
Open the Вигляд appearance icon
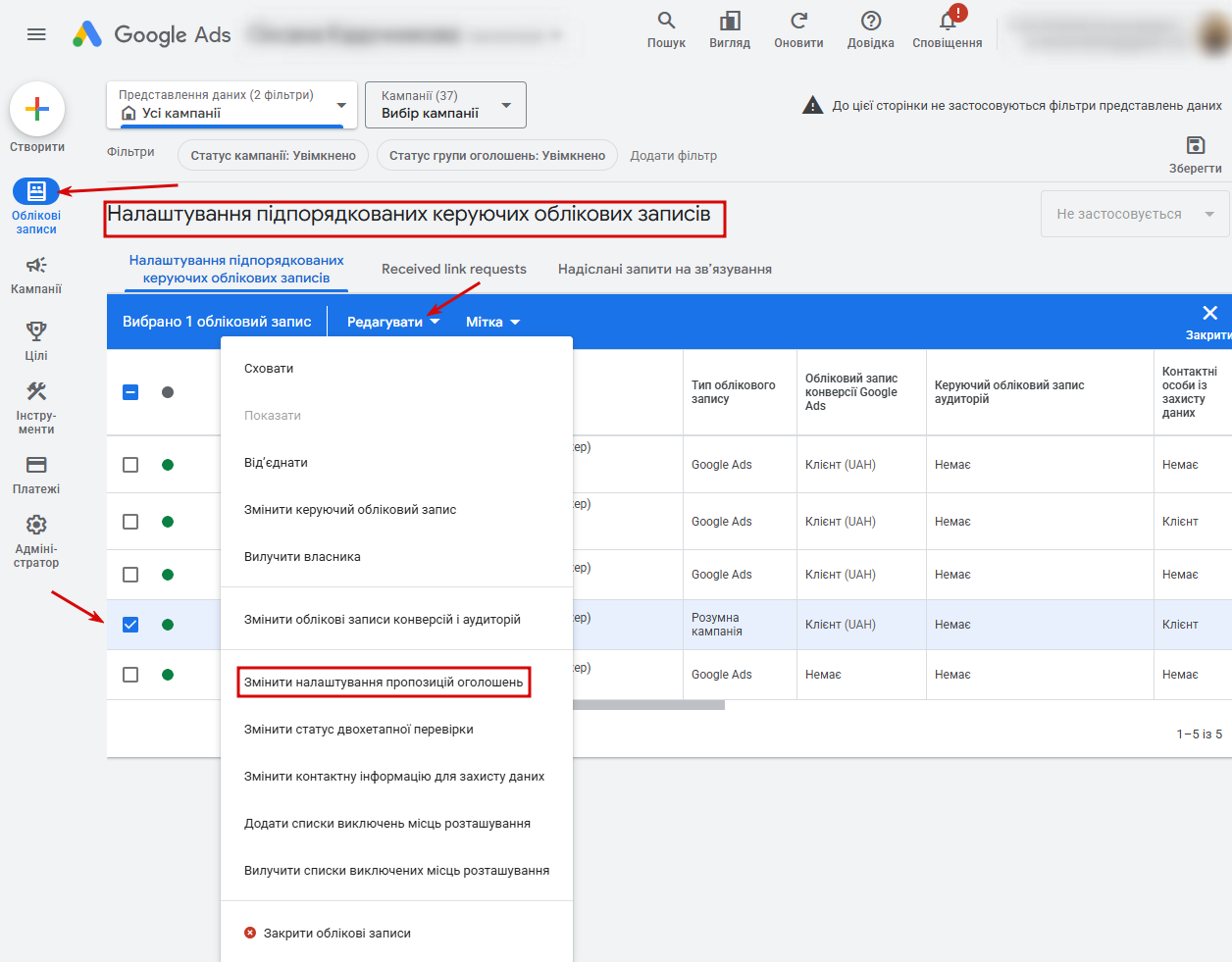pyautogui.click(x=730, y=22)
